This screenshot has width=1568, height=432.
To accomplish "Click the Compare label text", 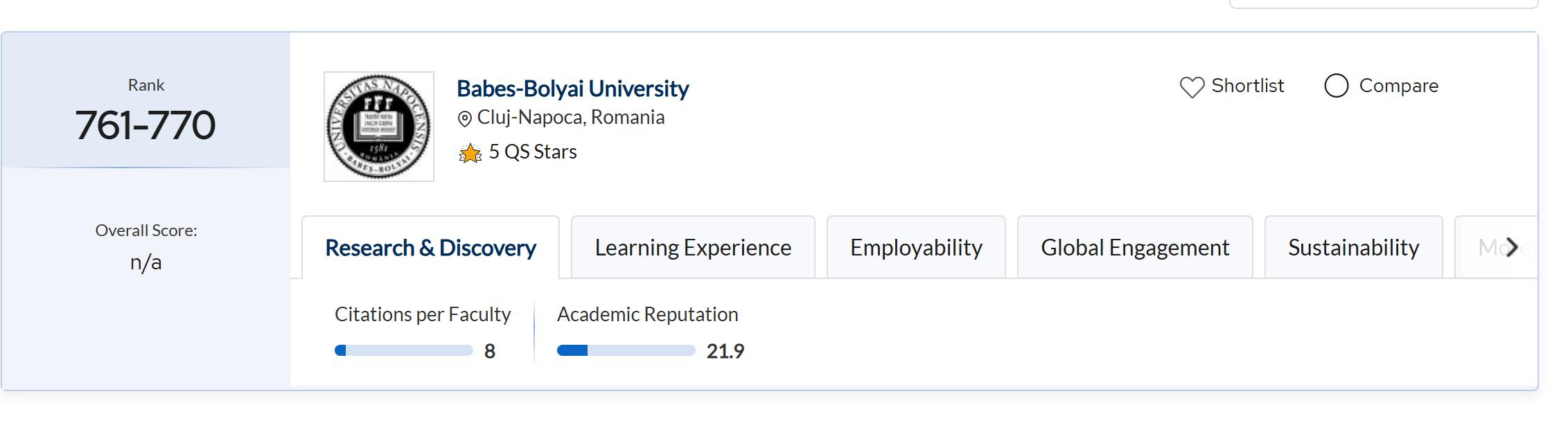I will 1398,86.
